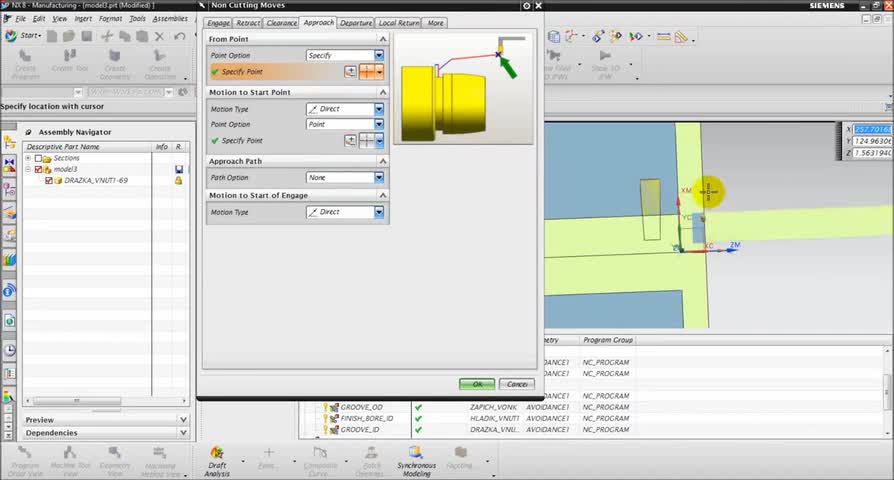Toggle the DRAZKA_VNUTI-69 component checkbox
Image resolution: width=894 pixels, height=480 pixels.
point(47,181)
